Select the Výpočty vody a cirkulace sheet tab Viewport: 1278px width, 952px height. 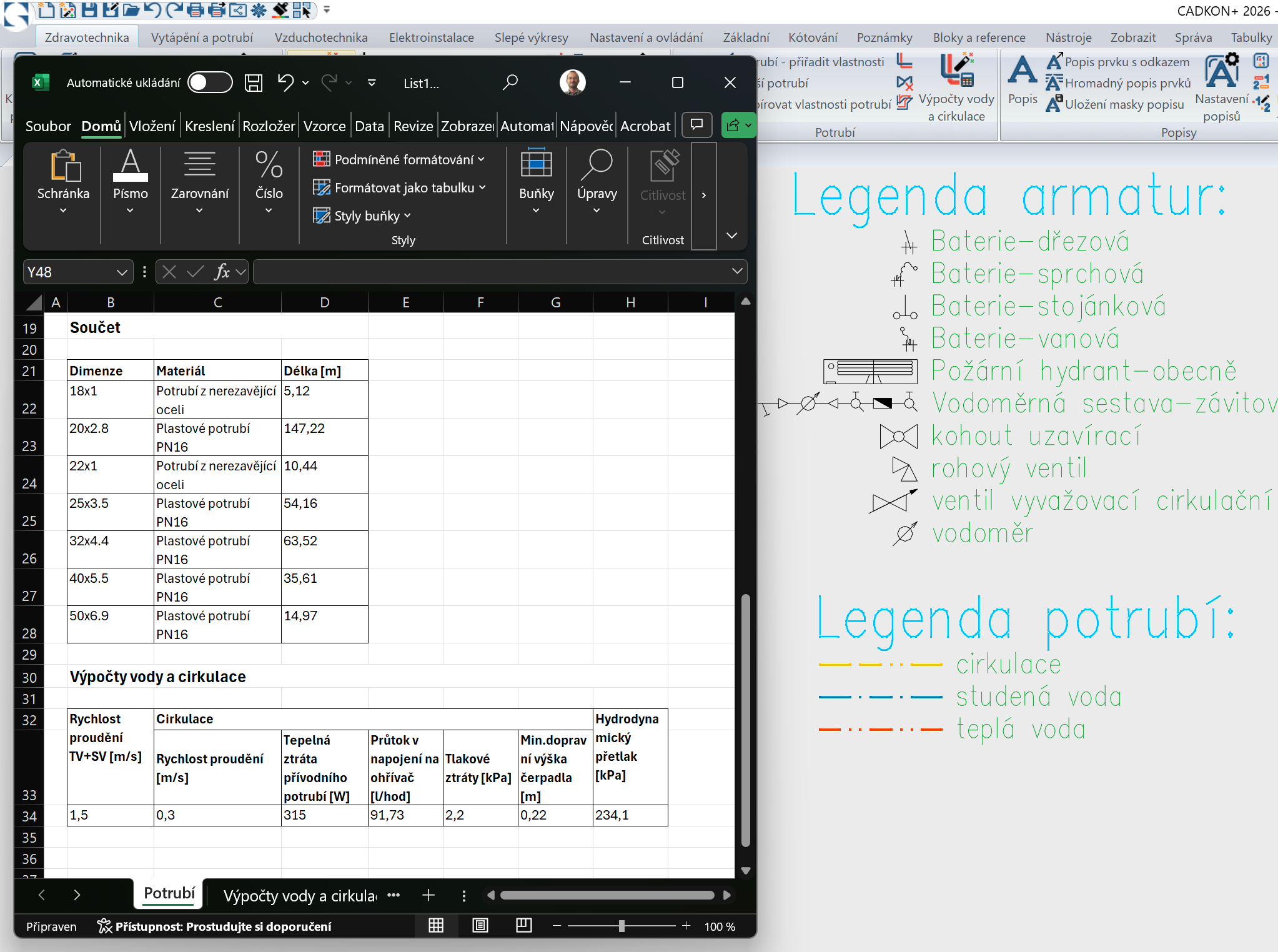click(x=300, y=896)
